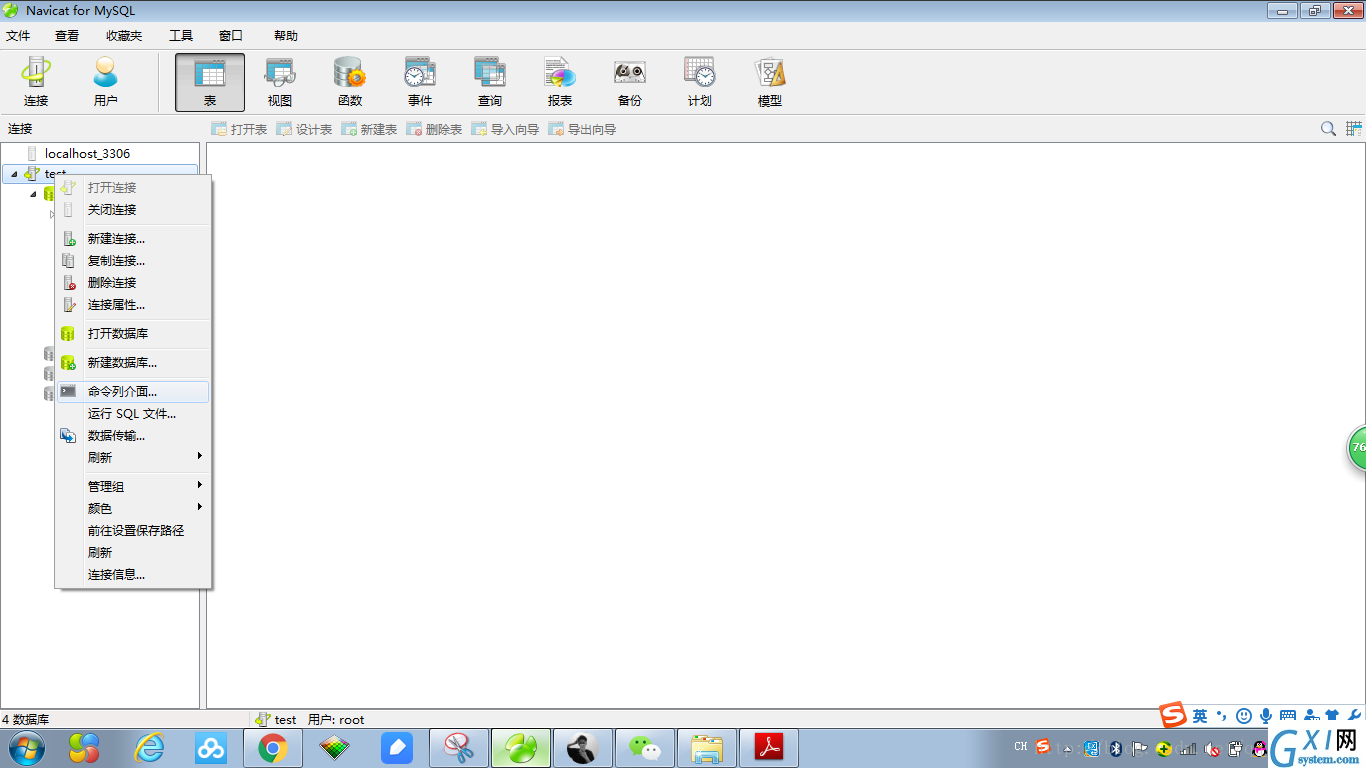Choose 新建连接... in the context menu
Viewport: 1366px width, 768px height.
click(x=133, y=239)
